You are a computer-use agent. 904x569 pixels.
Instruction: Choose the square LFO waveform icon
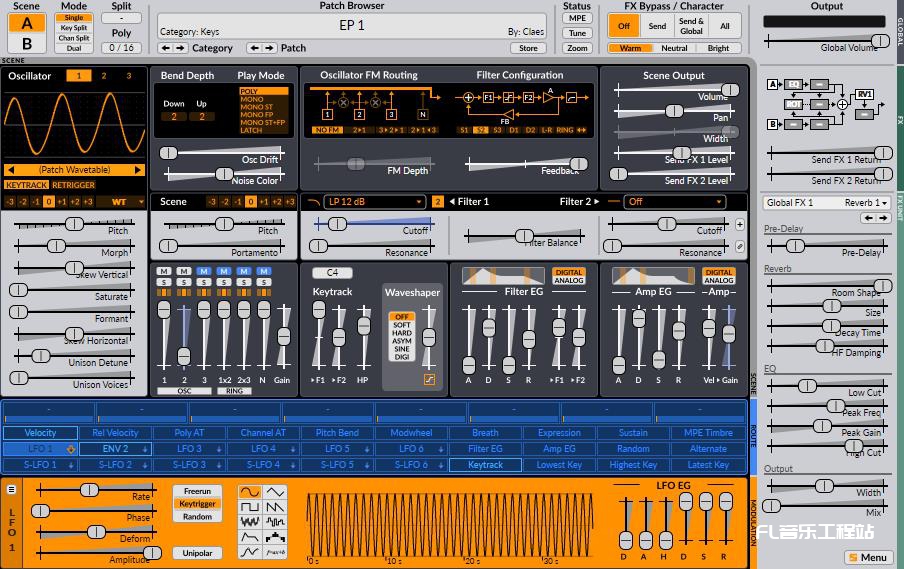(x=249, y=508)
